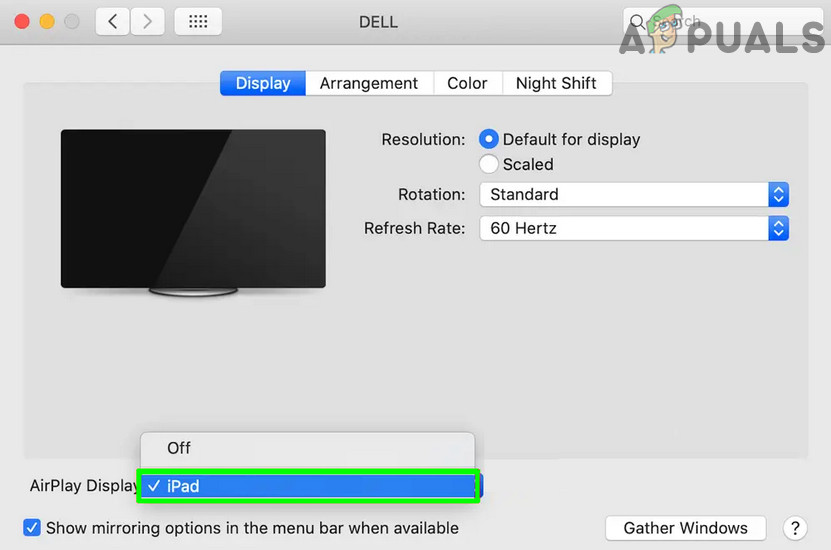Choose the Scaled resolution option
Viewport: 831px width, 550px height.
pyautogui.click(x=489, y=164)
